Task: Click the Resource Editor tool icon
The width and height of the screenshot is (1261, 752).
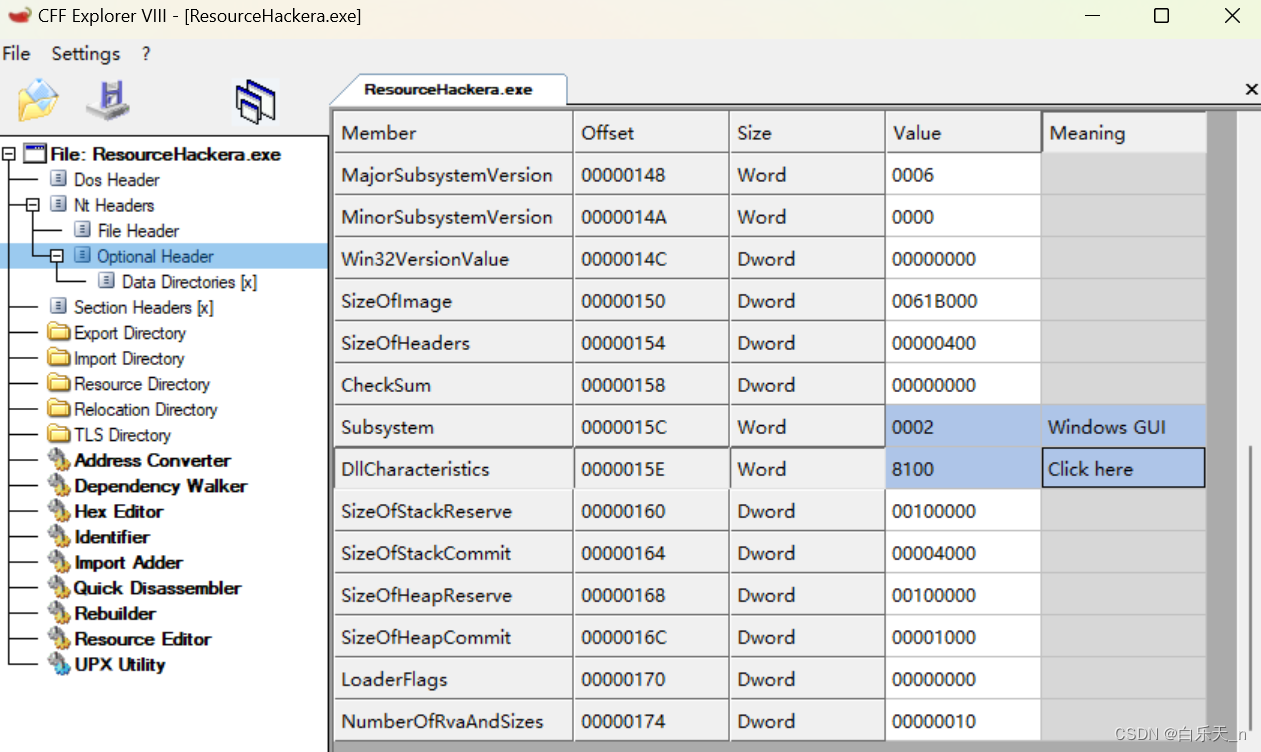Action: point(59,639)
